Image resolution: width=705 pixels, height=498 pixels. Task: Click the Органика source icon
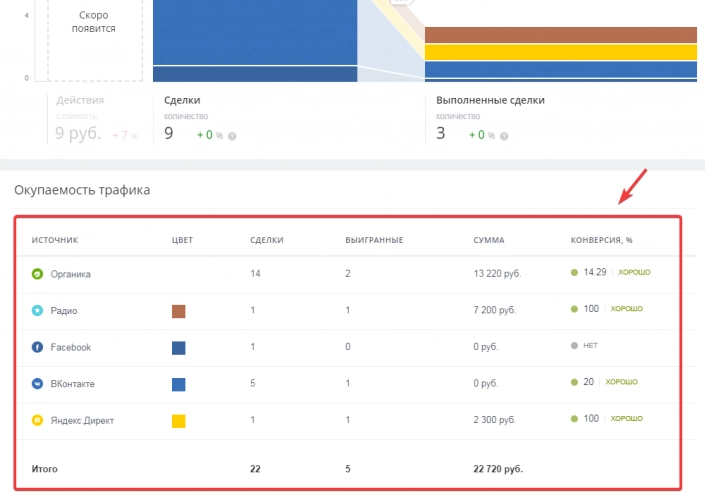tap(37, 272)
